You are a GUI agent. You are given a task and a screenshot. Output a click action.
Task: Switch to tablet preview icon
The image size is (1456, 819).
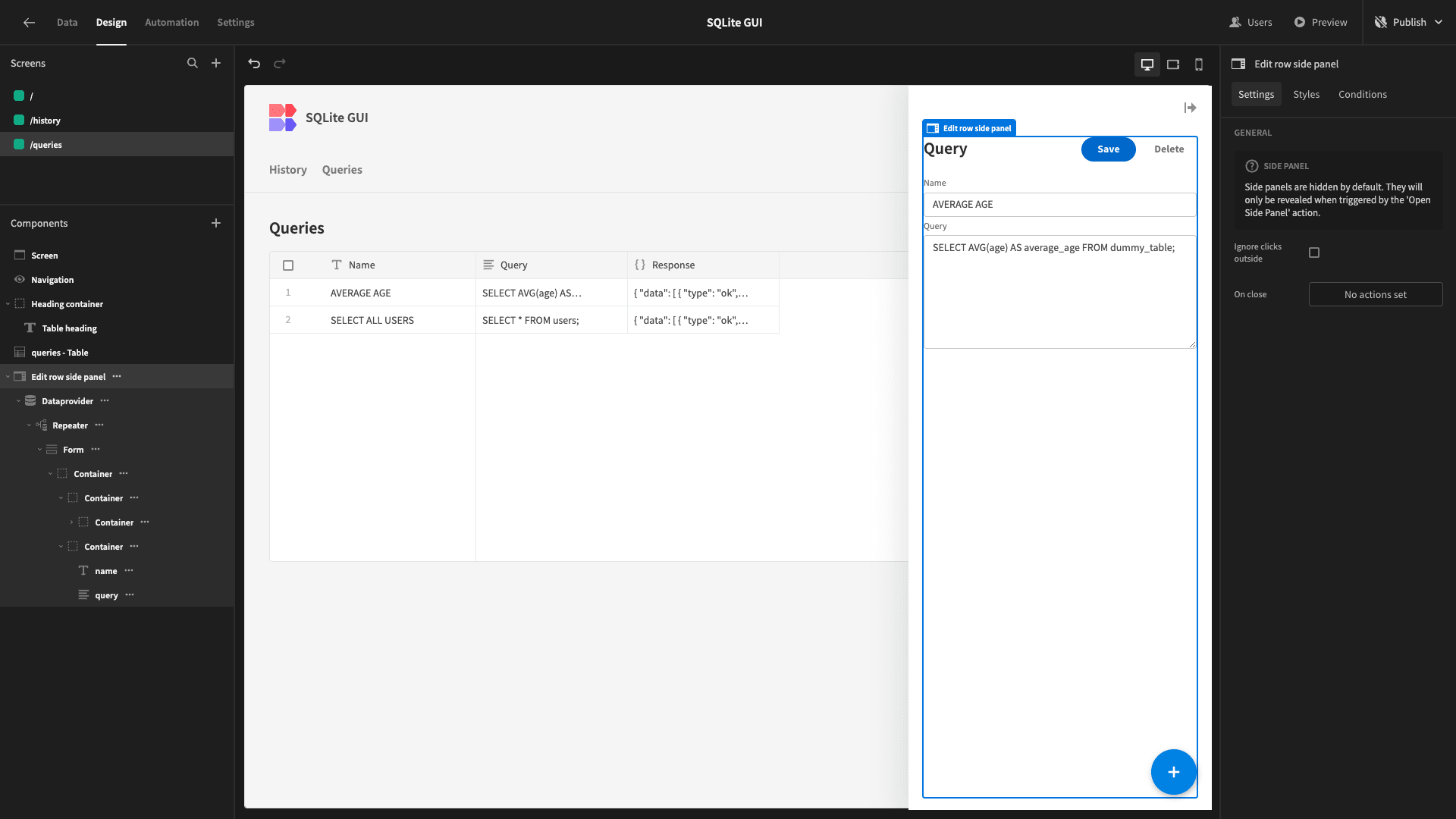[1173, 64]
